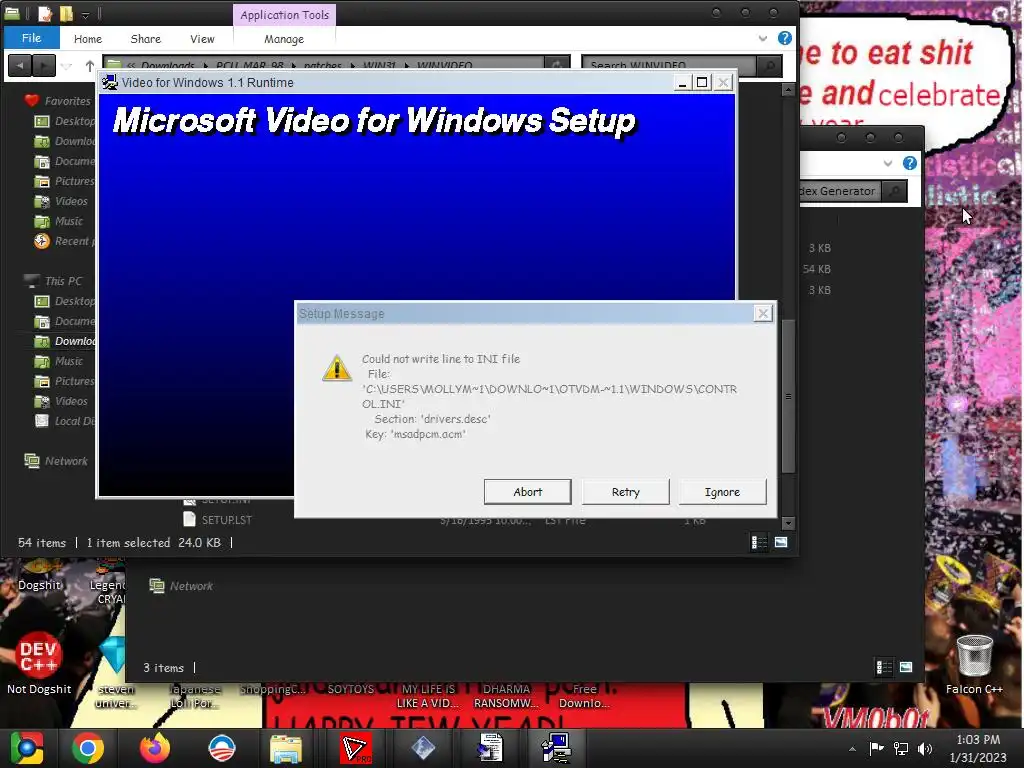Open the Share ribbon tab
Image resolution: width=1024 pixels, height=768 pixels.
[x=146, y=39]
